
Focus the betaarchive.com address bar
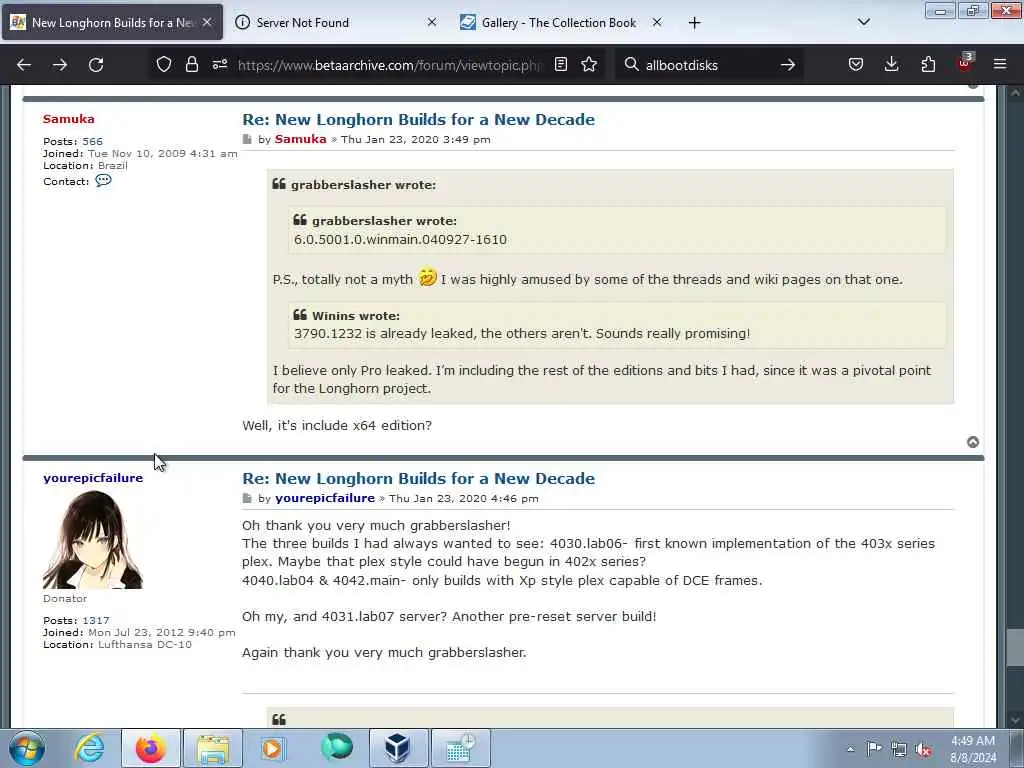click(389, 65)
